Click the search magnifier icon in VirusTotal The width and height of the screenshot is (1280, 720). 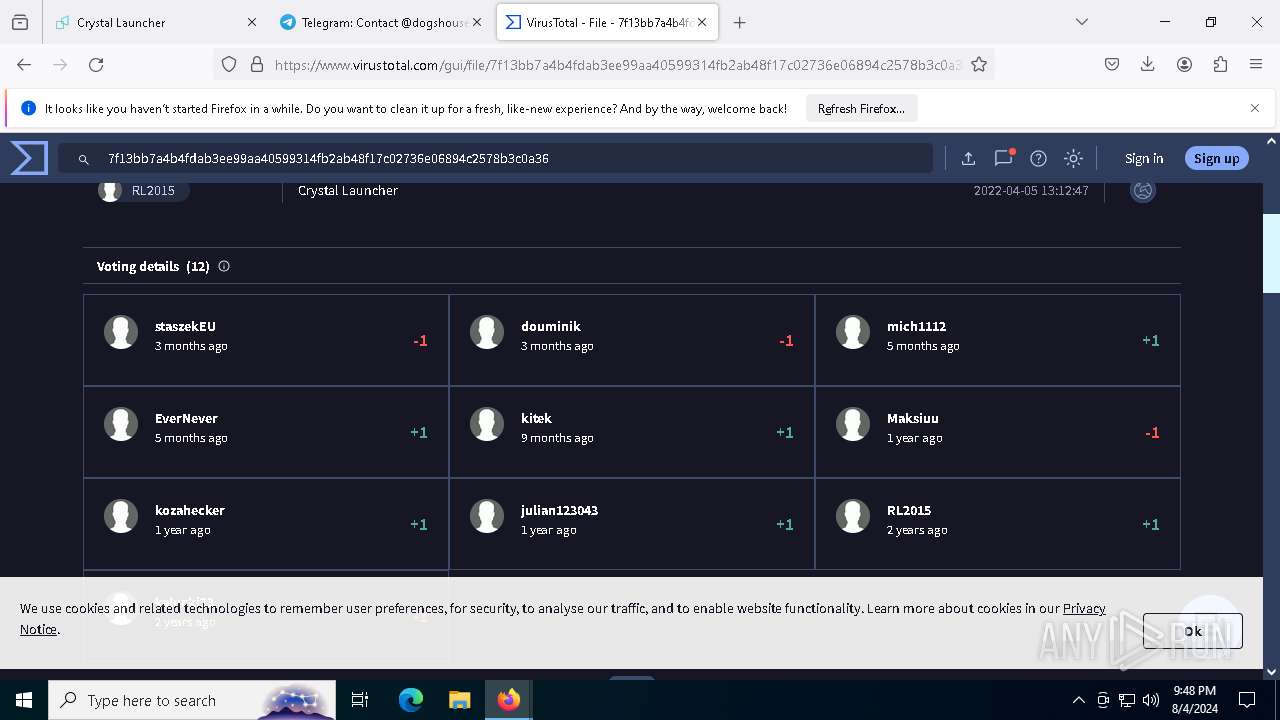click(x=84, y=159)
